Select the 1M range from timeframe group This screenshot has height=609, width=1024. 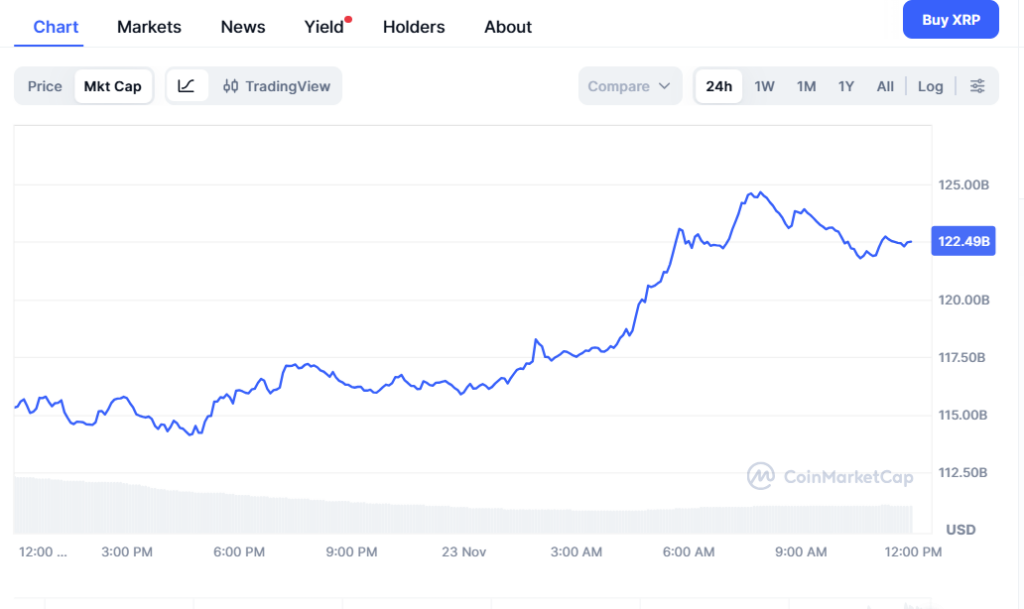[806, 86]
